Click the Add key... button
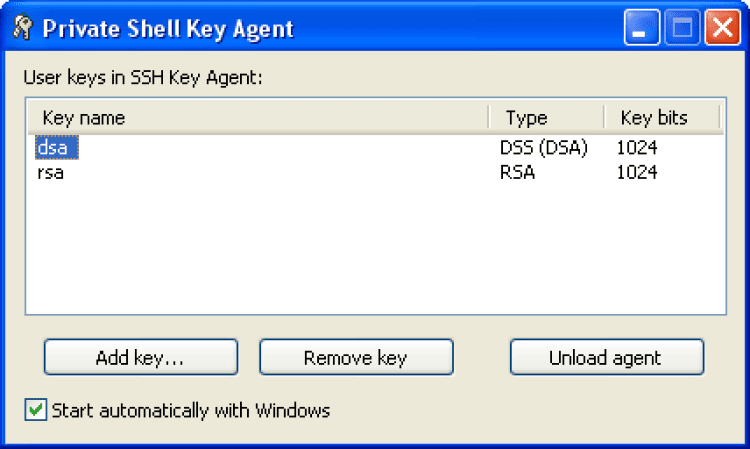750x449 pixels. (140, 357)
